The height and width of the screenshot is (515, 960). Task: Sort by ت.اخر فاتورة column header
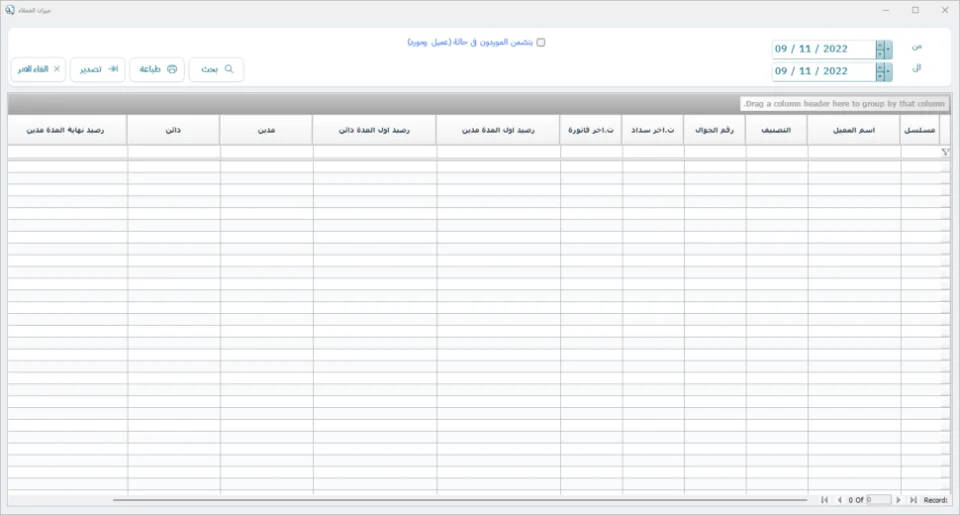tap(591, 130)
